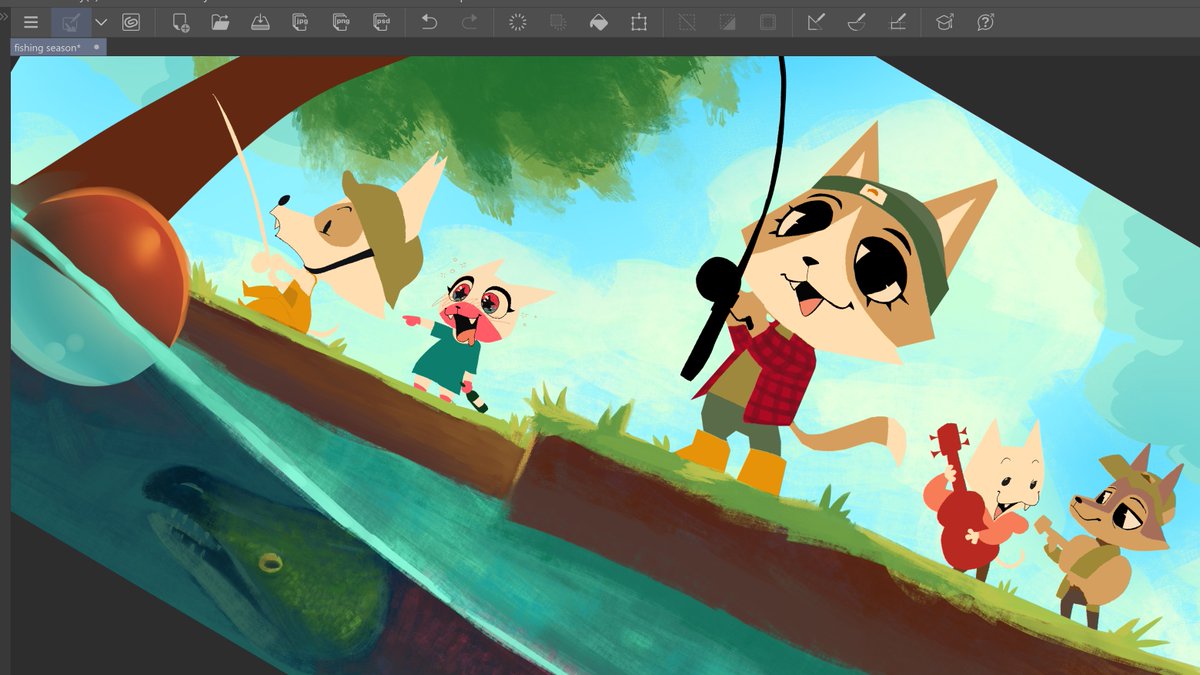The height and width of the screenshot is (675, 1200).
Task: Open the hamburger main menu
Action: tap(31, 20)
